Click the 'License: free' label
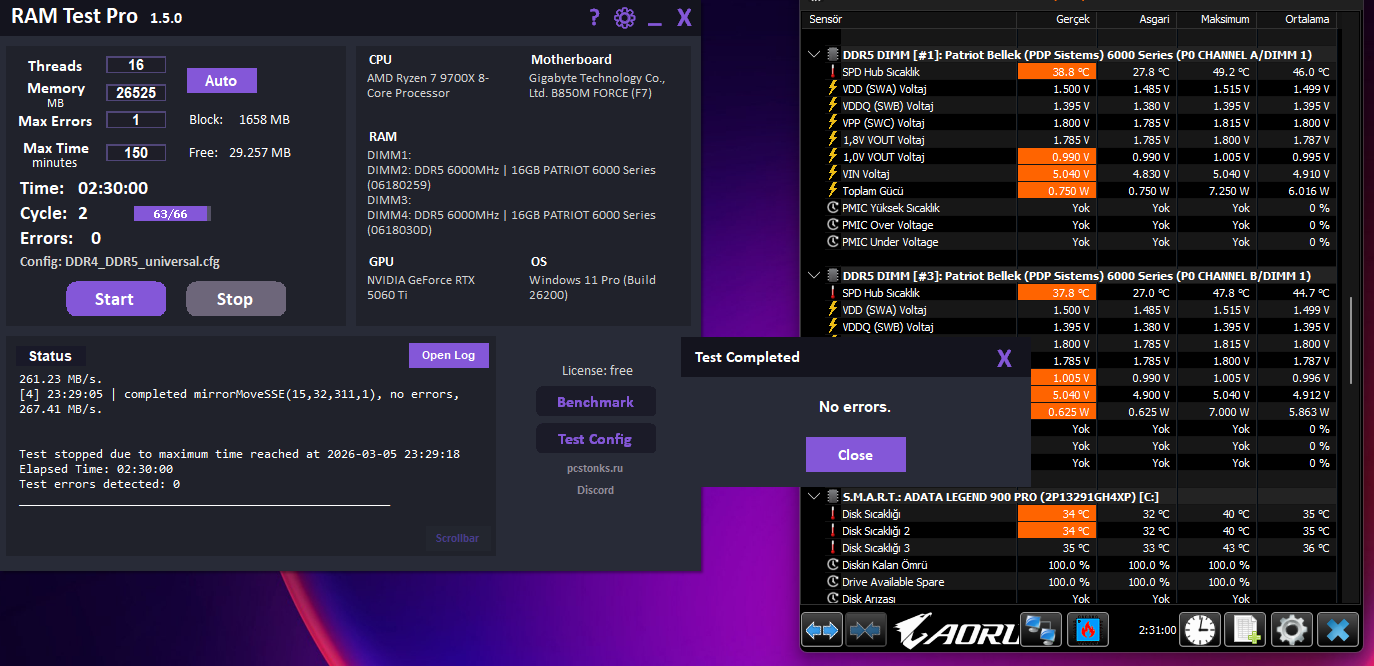The image size is (1374, 666). (597, 371)
